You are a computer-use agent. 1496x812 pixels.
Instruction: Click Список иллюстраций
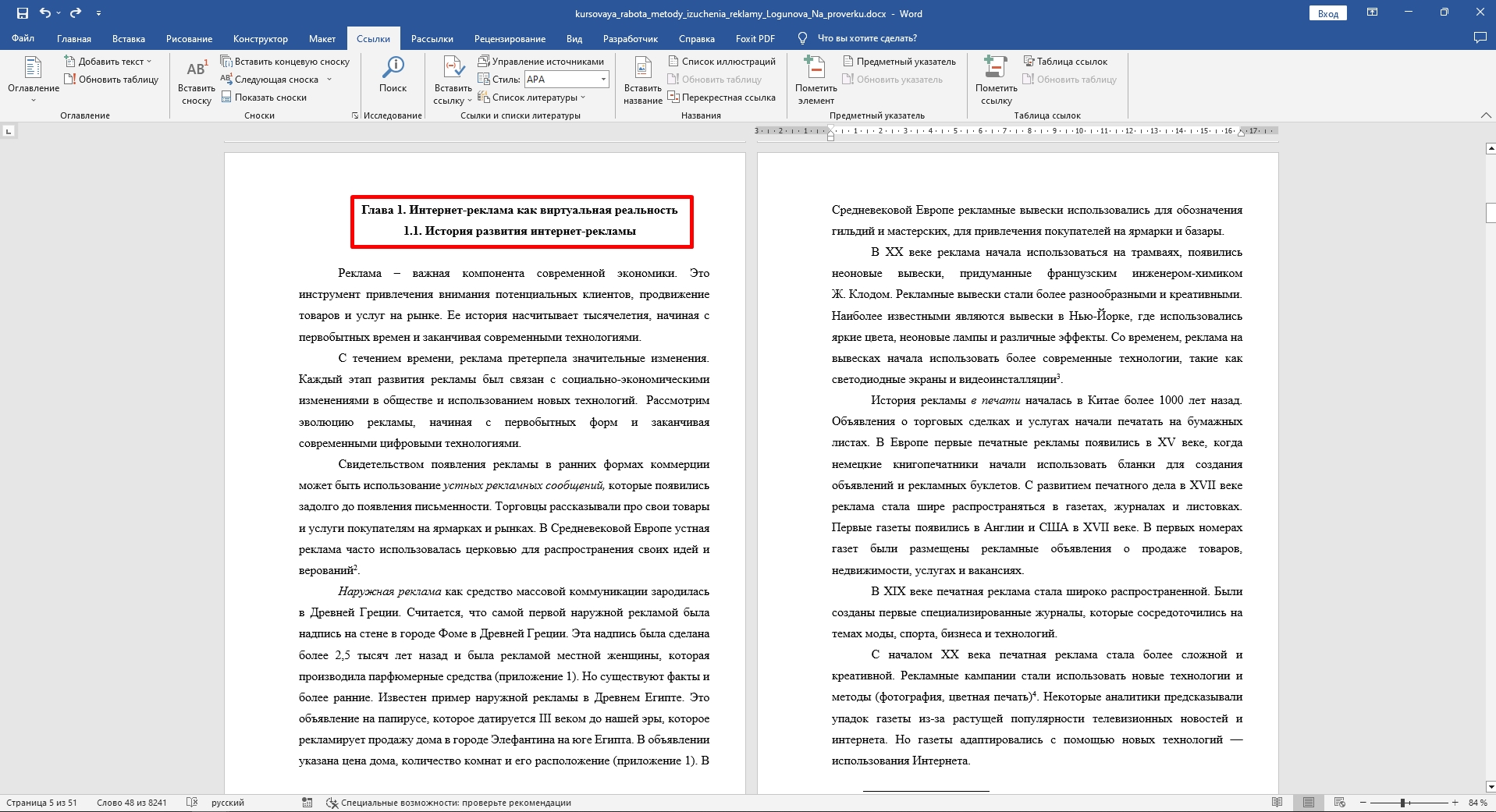pos(722,61)
